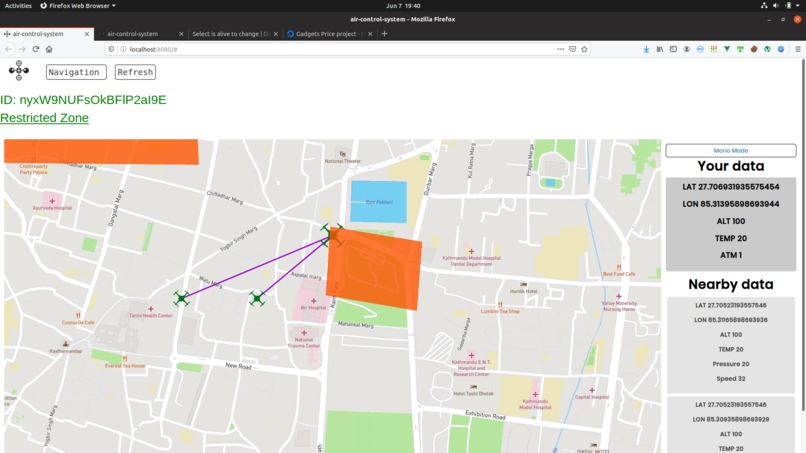Focus the localhost:8080 address bar
806x453 pixels.
[339, 49]
